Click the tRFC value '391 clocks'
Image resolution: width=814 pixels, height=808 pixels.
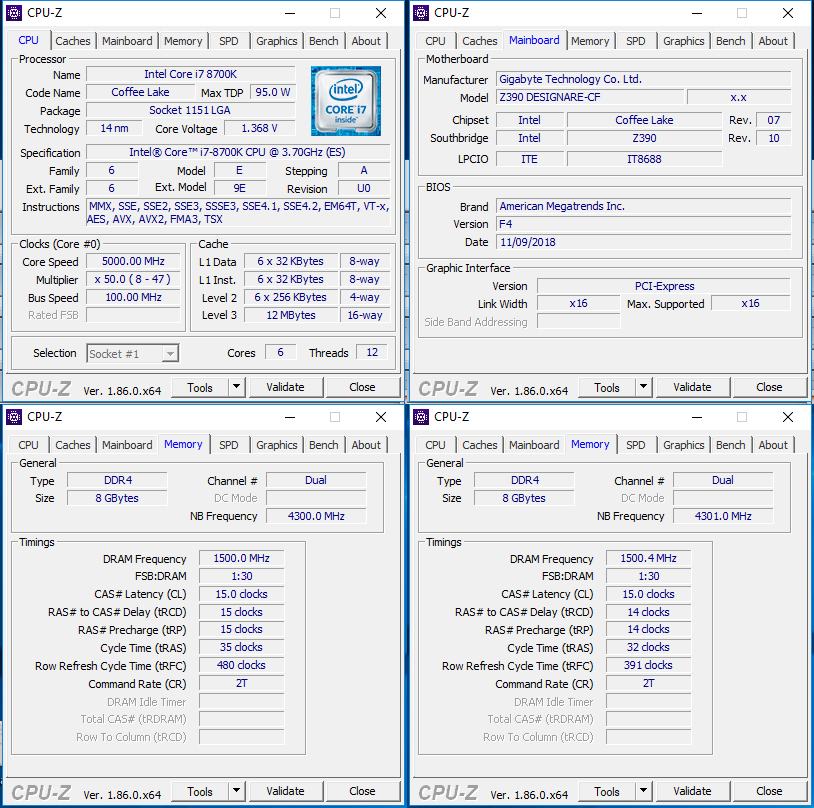click(648, 665)
